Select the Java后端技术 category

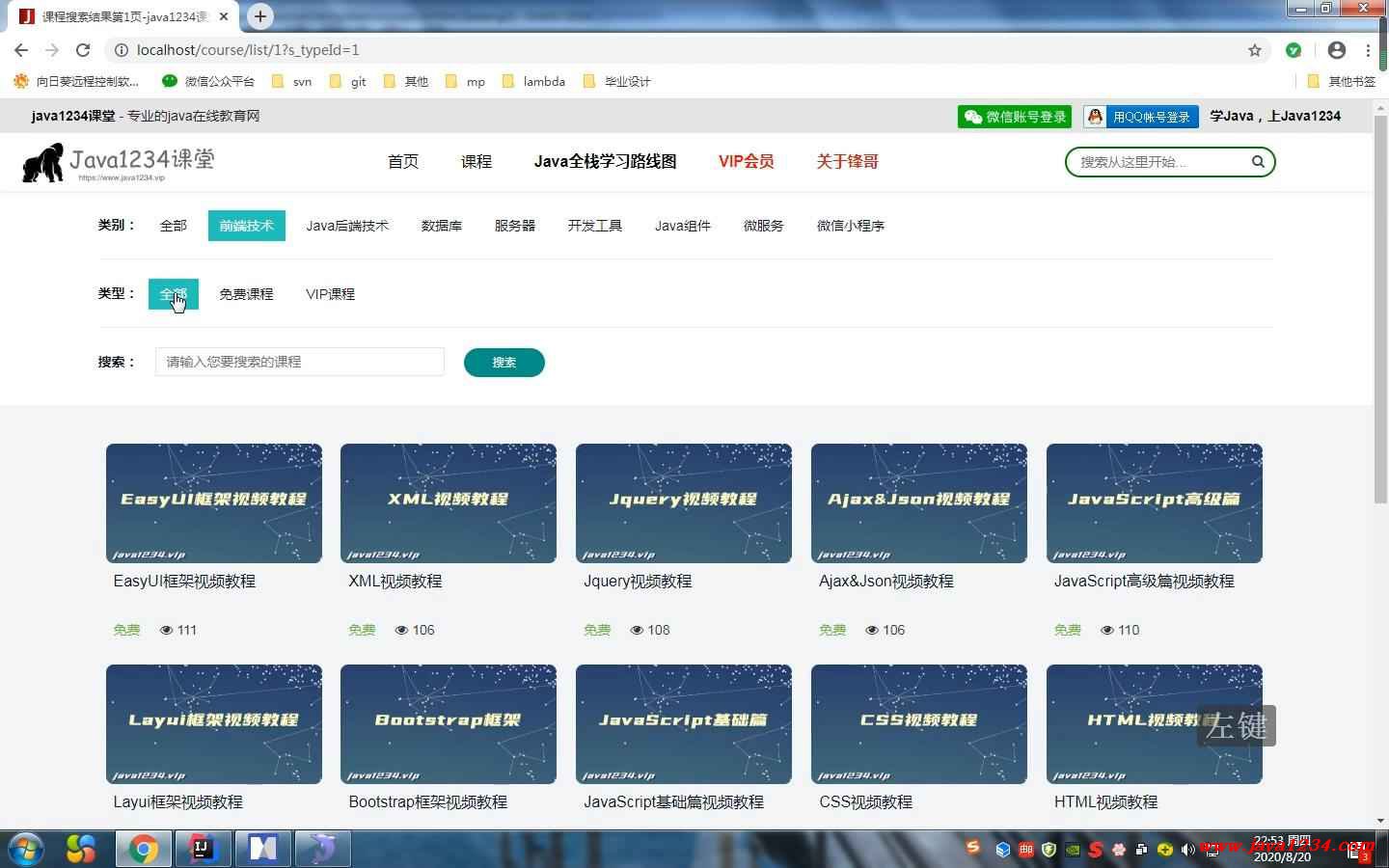point(347,226)
